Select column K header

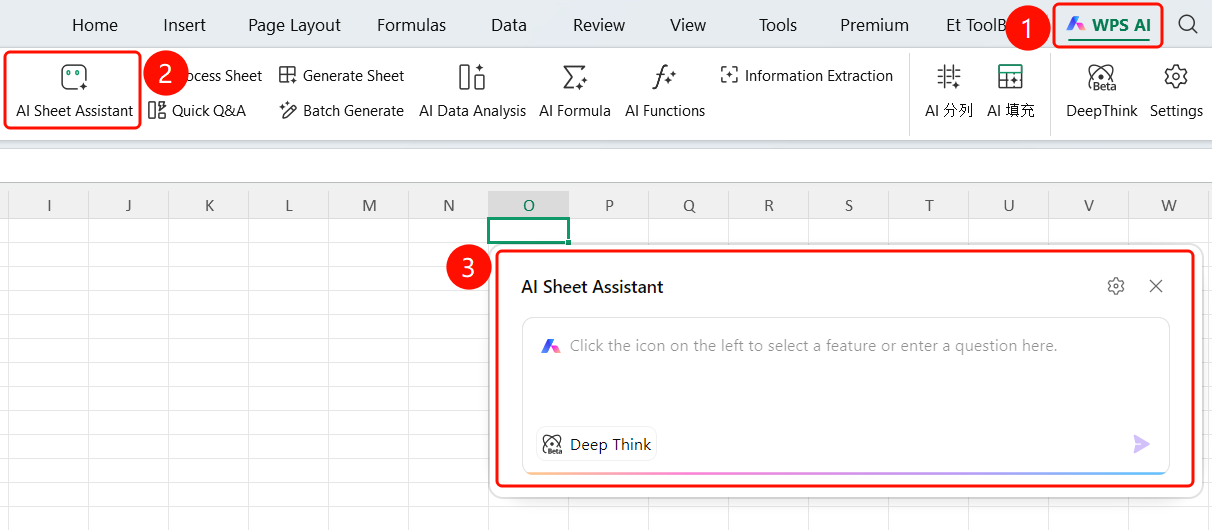click(x=209, y=205)
